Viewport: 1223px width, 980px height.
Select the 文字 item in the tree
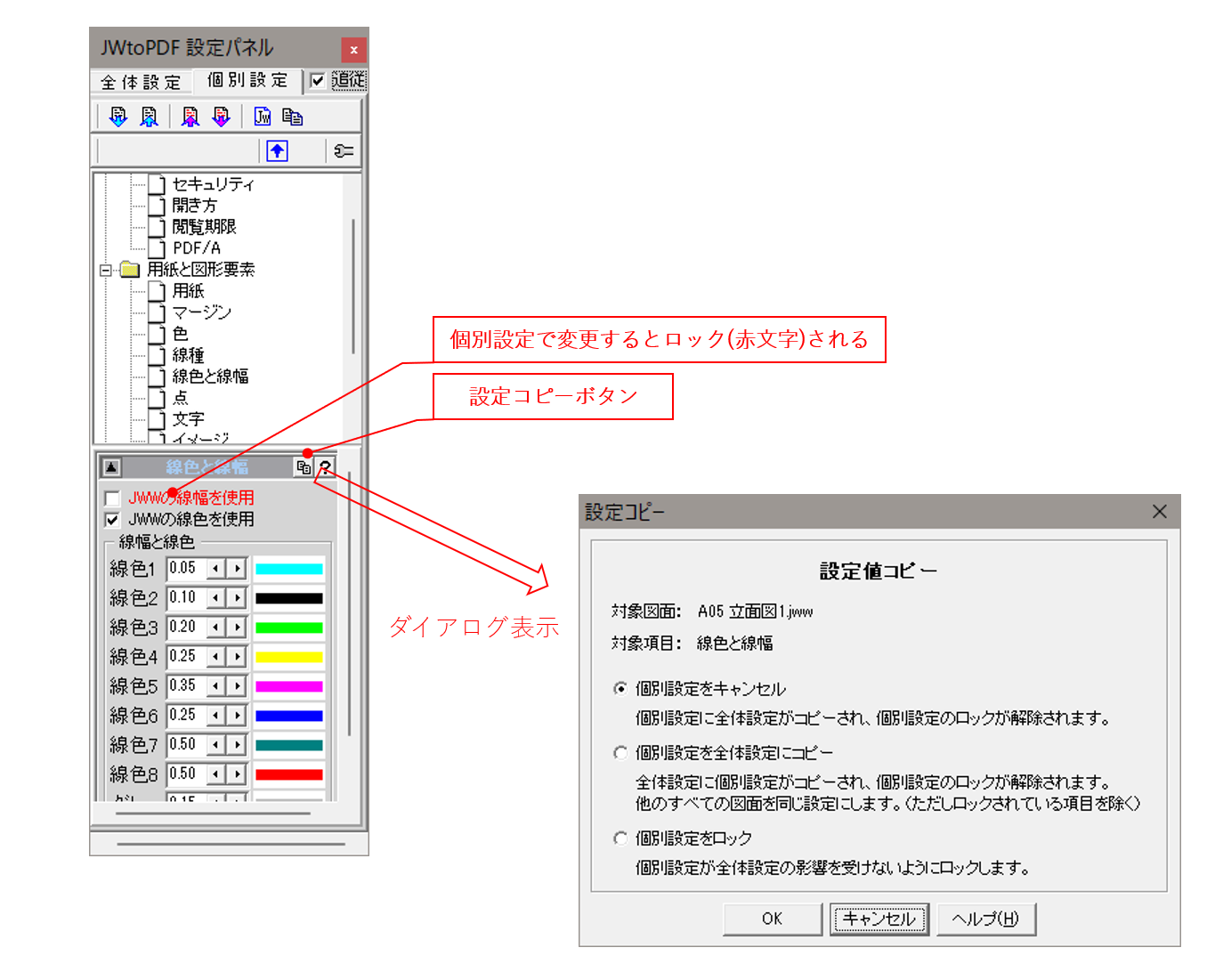click(x=189, y=418)
